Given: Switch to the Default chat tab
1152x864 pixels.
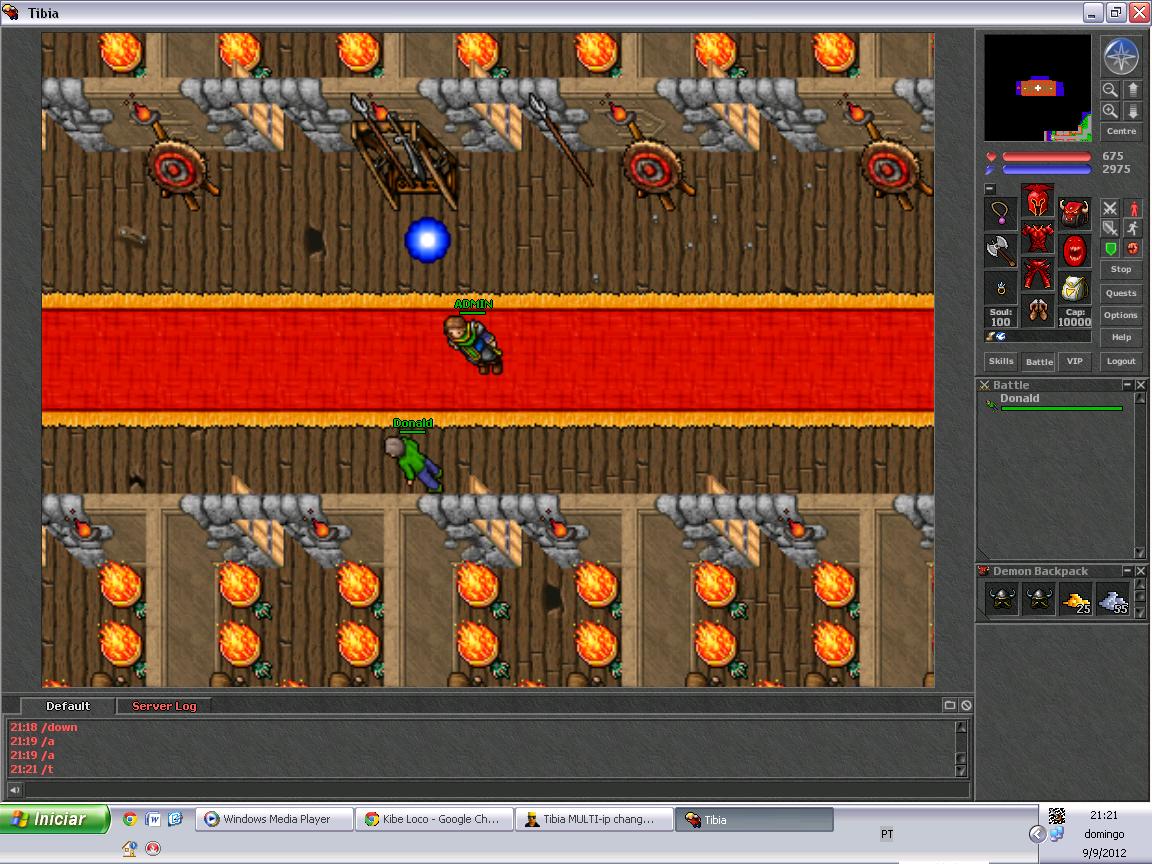Looking at the screenshot, I should 68,706.
